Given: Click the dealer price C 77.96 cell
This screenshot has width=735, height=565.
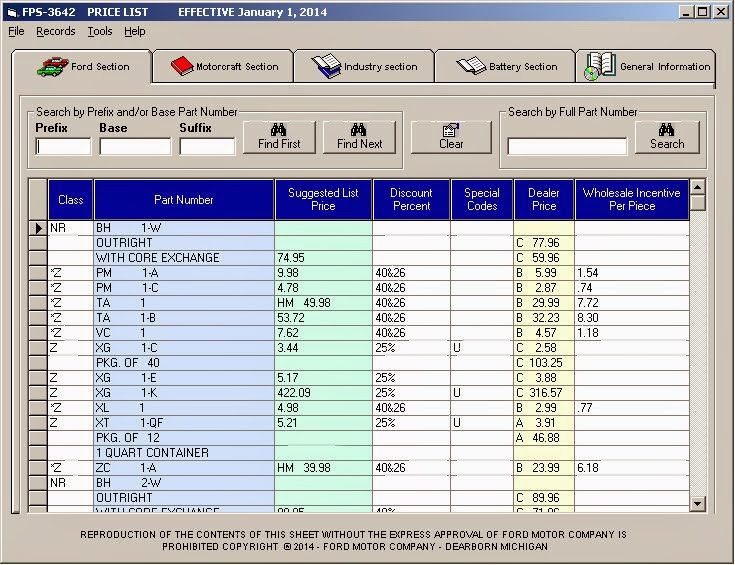Looking at the screenshot, I should pos(544,243).
